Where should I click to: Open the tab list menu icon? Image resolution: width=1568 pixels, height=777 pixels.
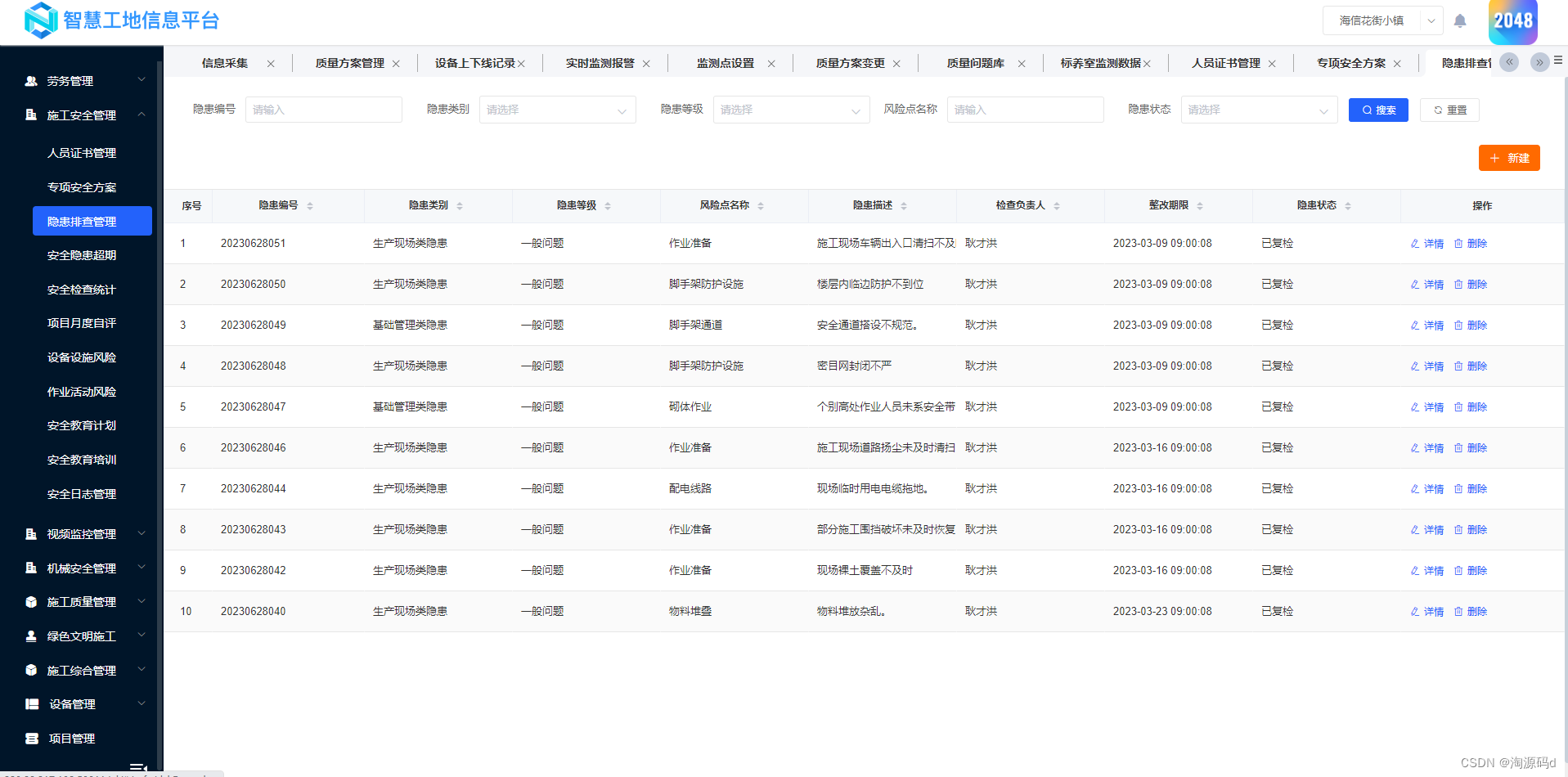tap(1558, 60)
